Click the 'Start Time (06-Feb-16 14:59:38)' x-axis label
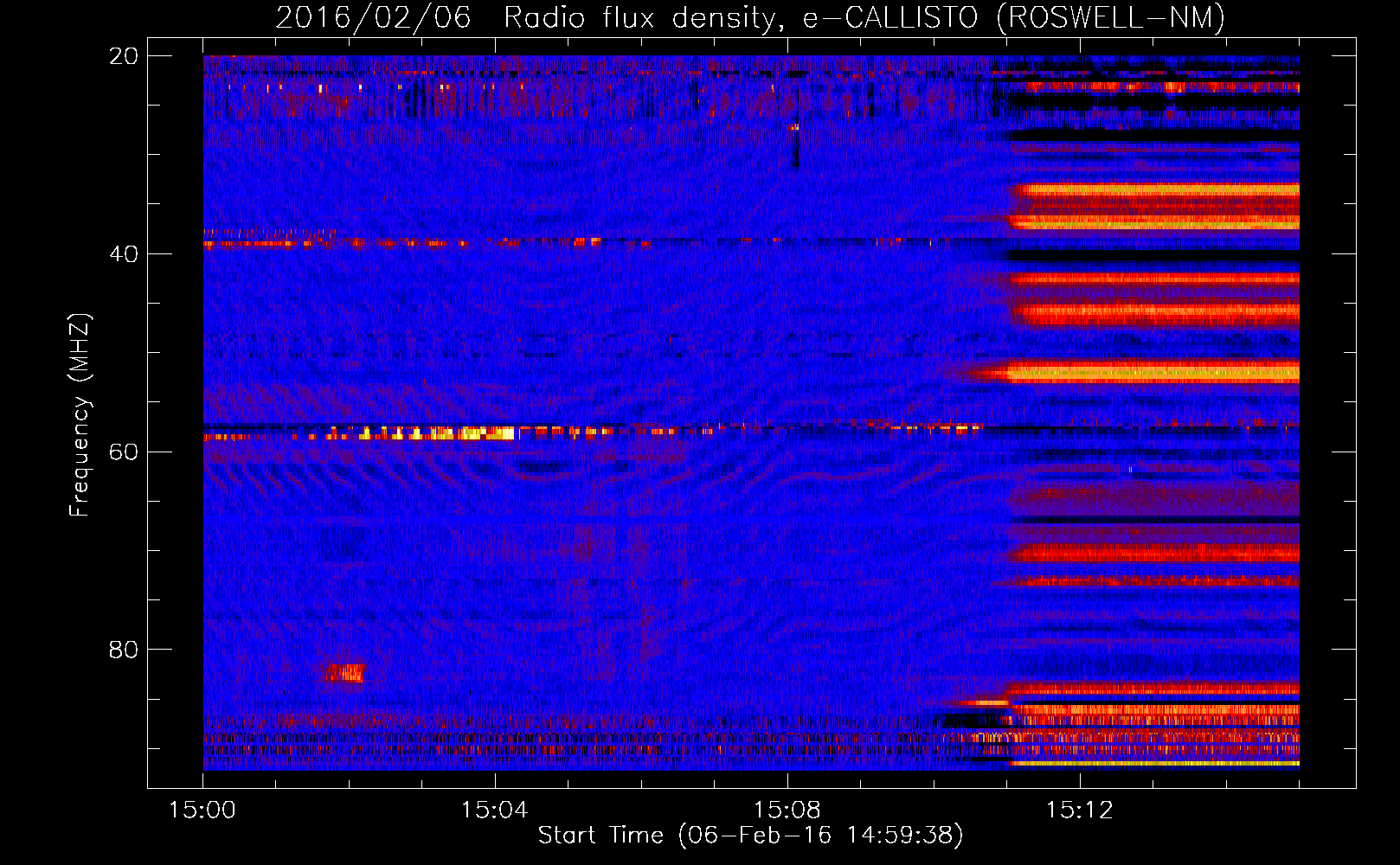Image resolution: width=1400 pixels, height=865 pixels. click(x=750, y=836)
